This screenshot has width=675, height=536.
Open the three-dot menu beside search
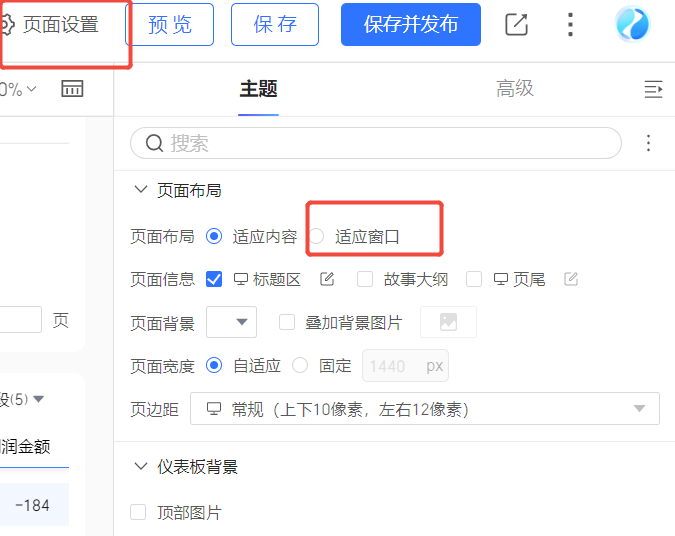pyautogui.click(x=648, y=144)
